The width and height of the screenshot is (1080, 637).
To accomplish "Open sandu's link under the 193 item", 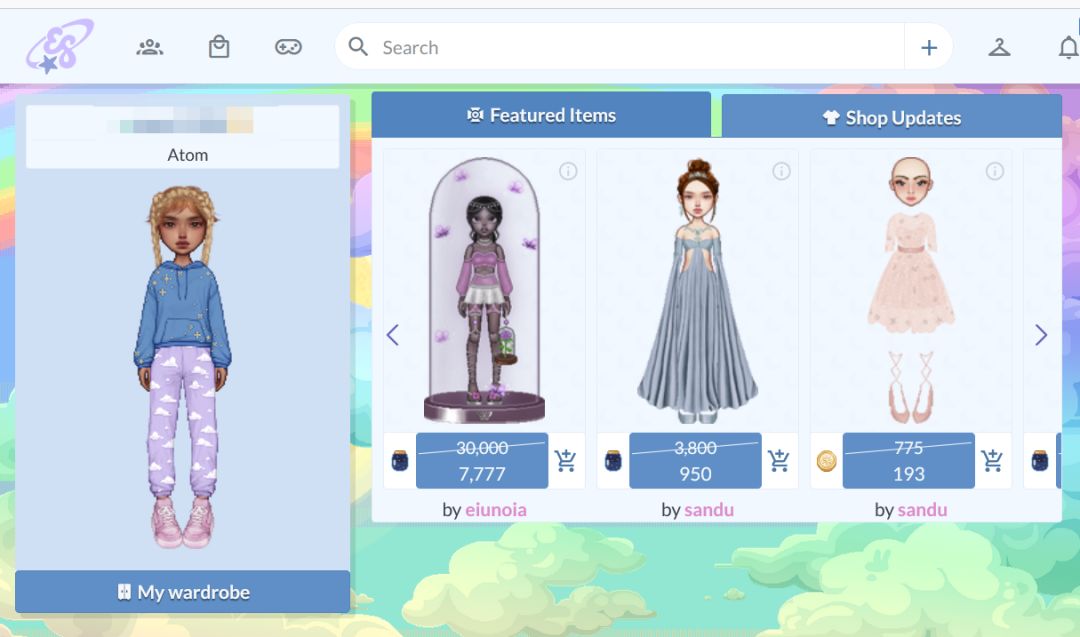I will tap(922, 510).
